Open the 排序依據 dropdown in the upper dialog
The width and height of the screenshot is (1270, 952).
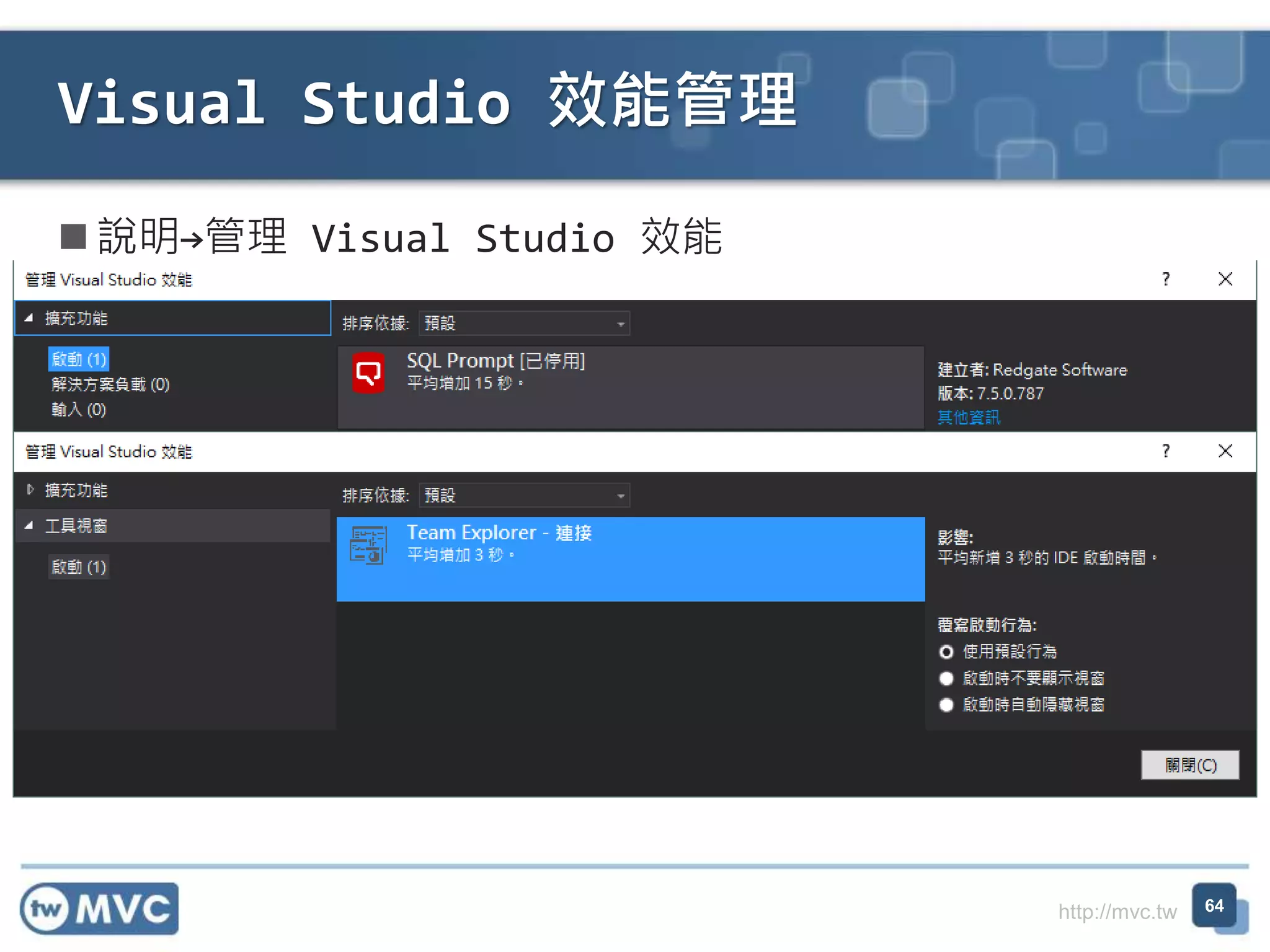tap(524, 324)
